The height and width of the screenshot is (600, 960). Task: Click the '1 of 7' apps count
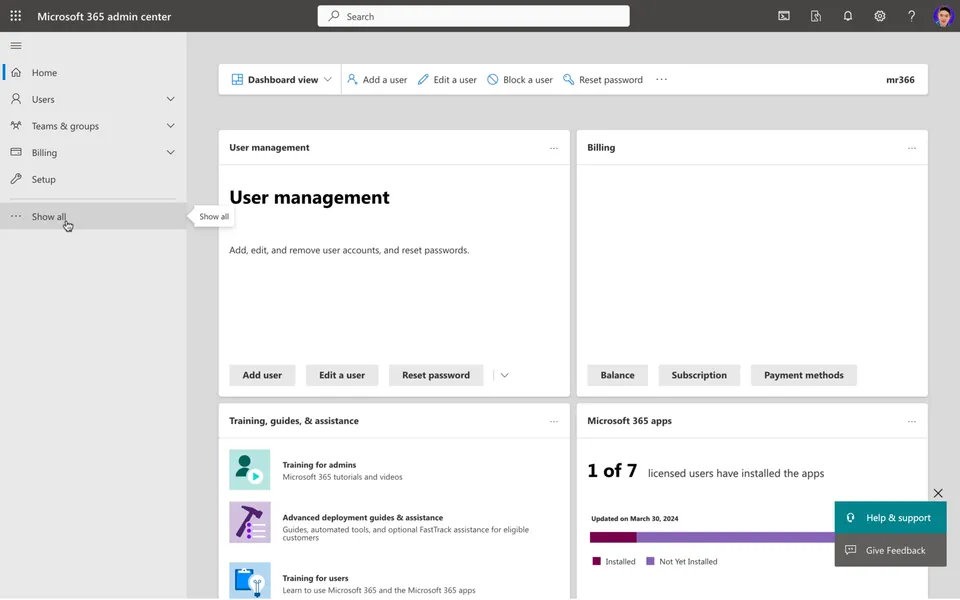tap(612, 471)
